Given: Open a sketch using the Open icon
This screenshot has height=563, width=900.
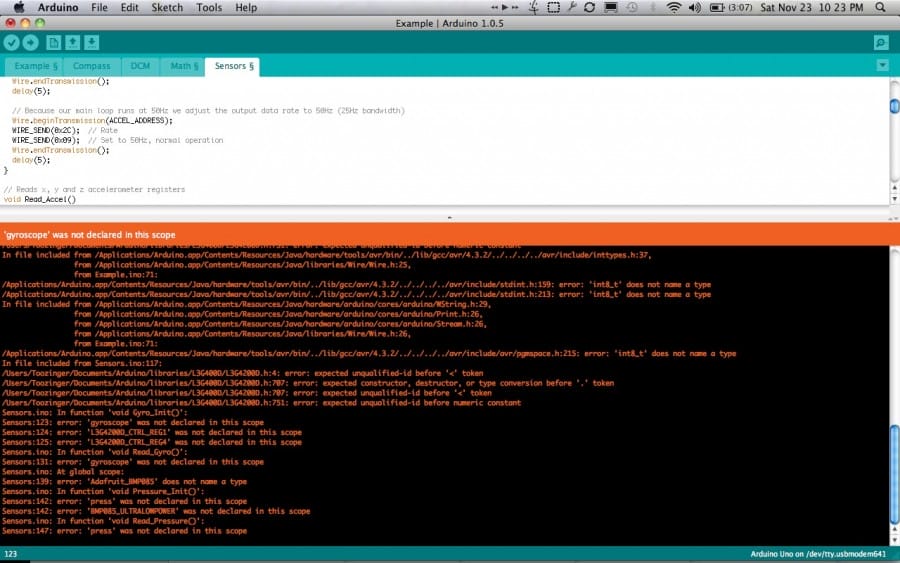Looking at the screenshot, I should point(73,42).
